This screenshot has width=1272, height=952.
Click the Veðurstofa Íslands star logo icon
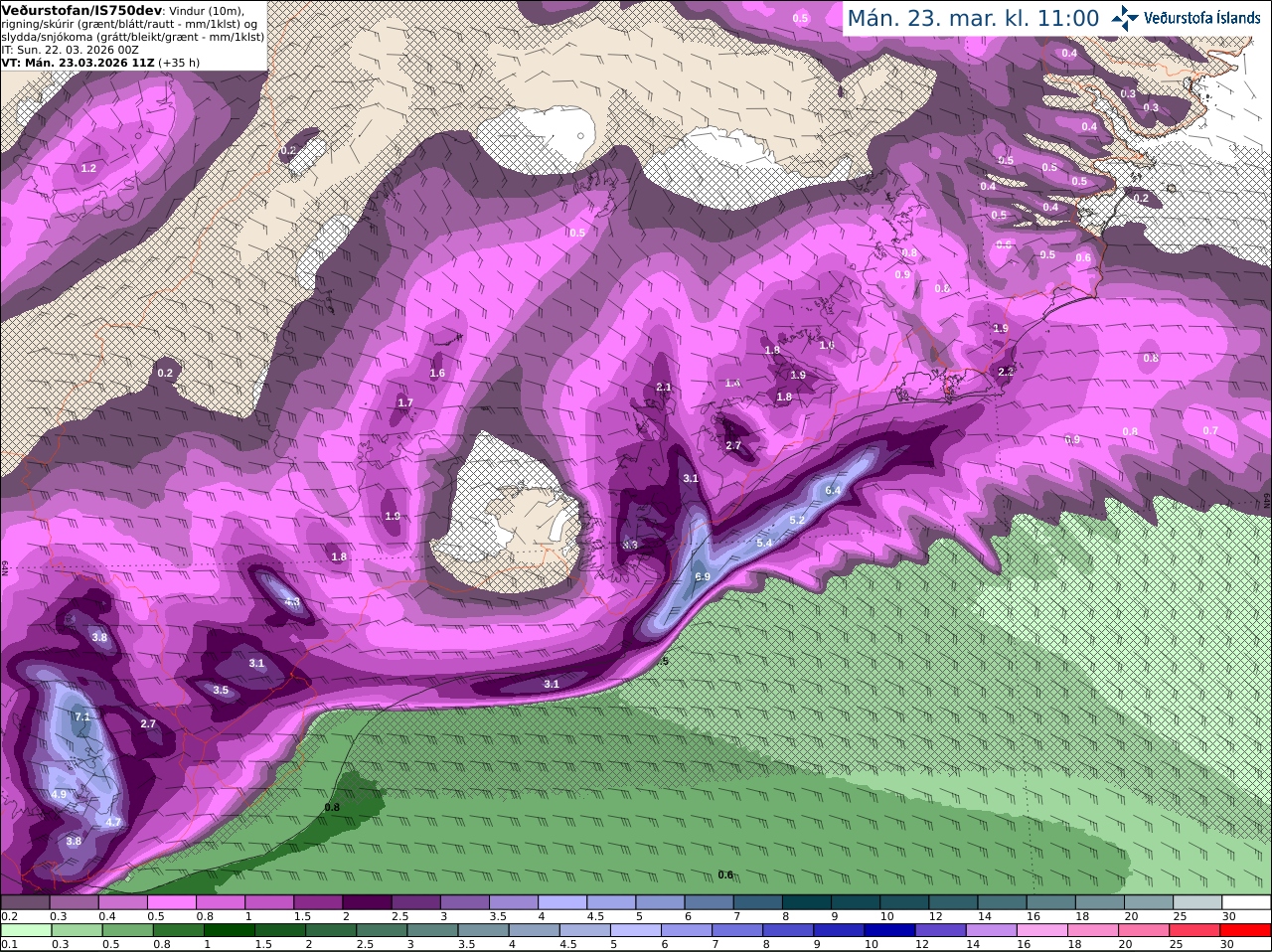pos(1125,18)
